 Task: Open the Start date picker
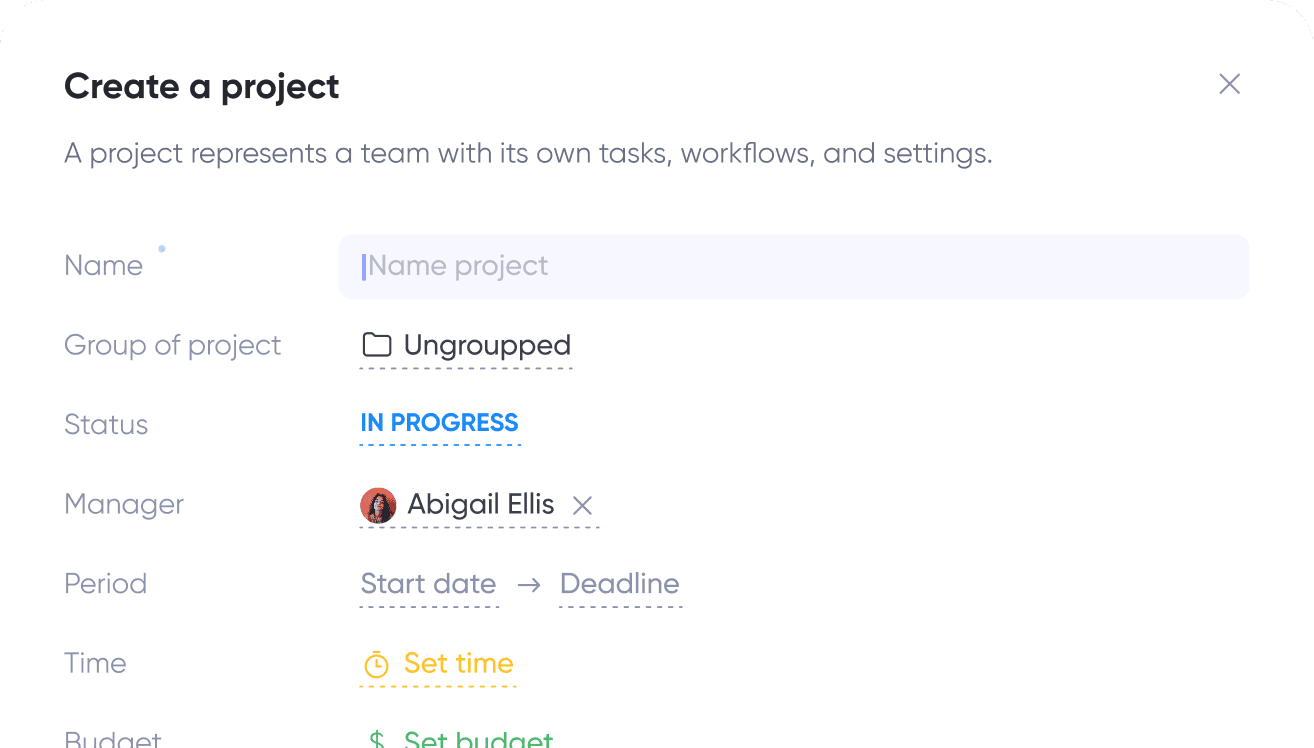[x=428, y=584]
